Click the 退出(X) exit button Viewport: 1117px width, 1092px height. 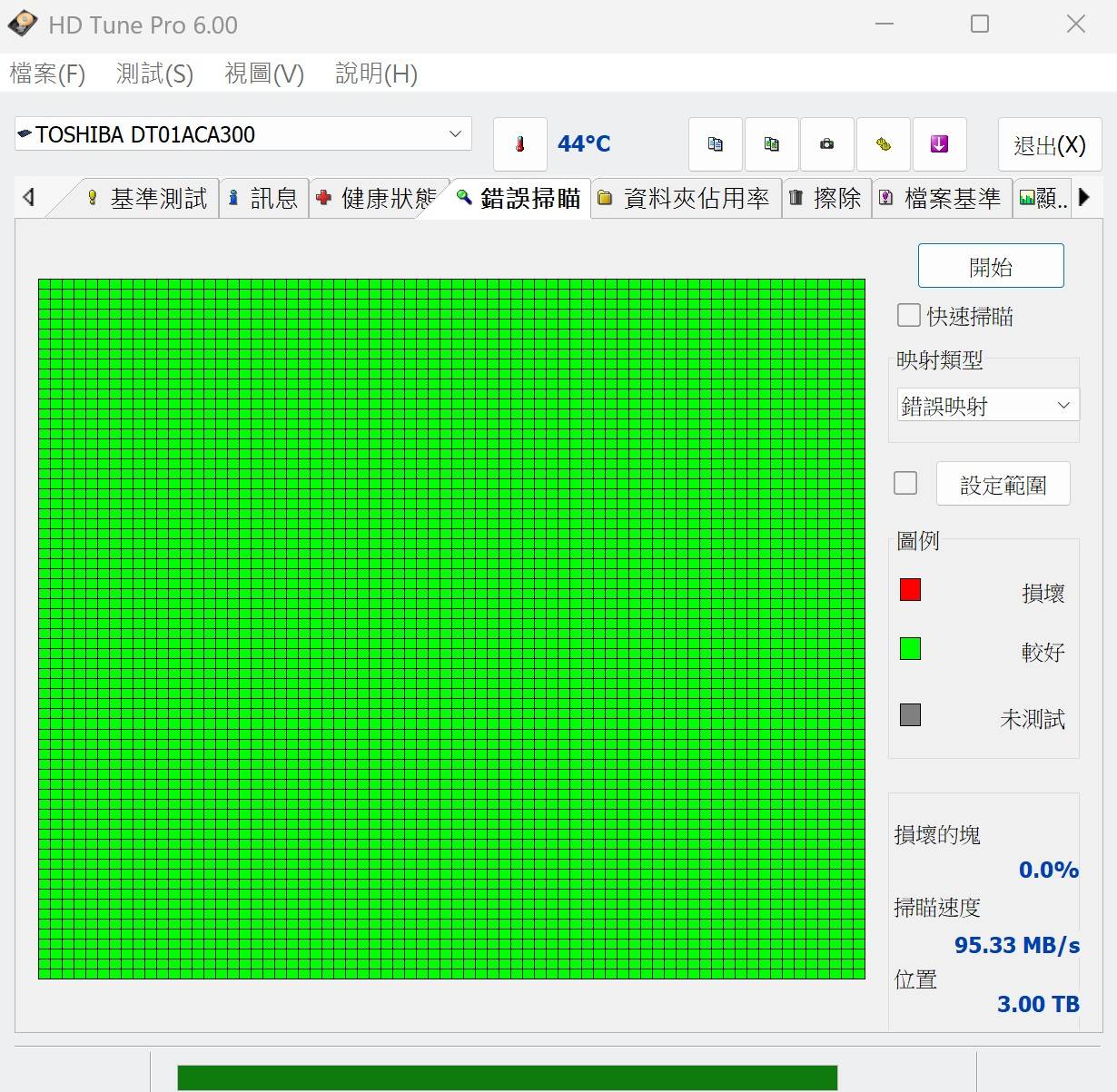1049,145
